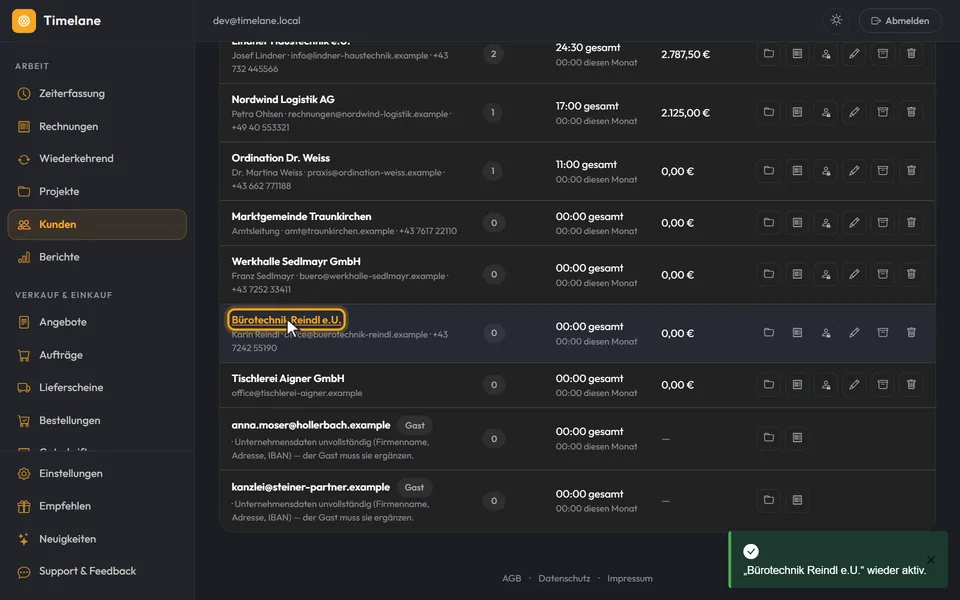
Task: Click the Abmelden button
Action: (x=900, y=20)
